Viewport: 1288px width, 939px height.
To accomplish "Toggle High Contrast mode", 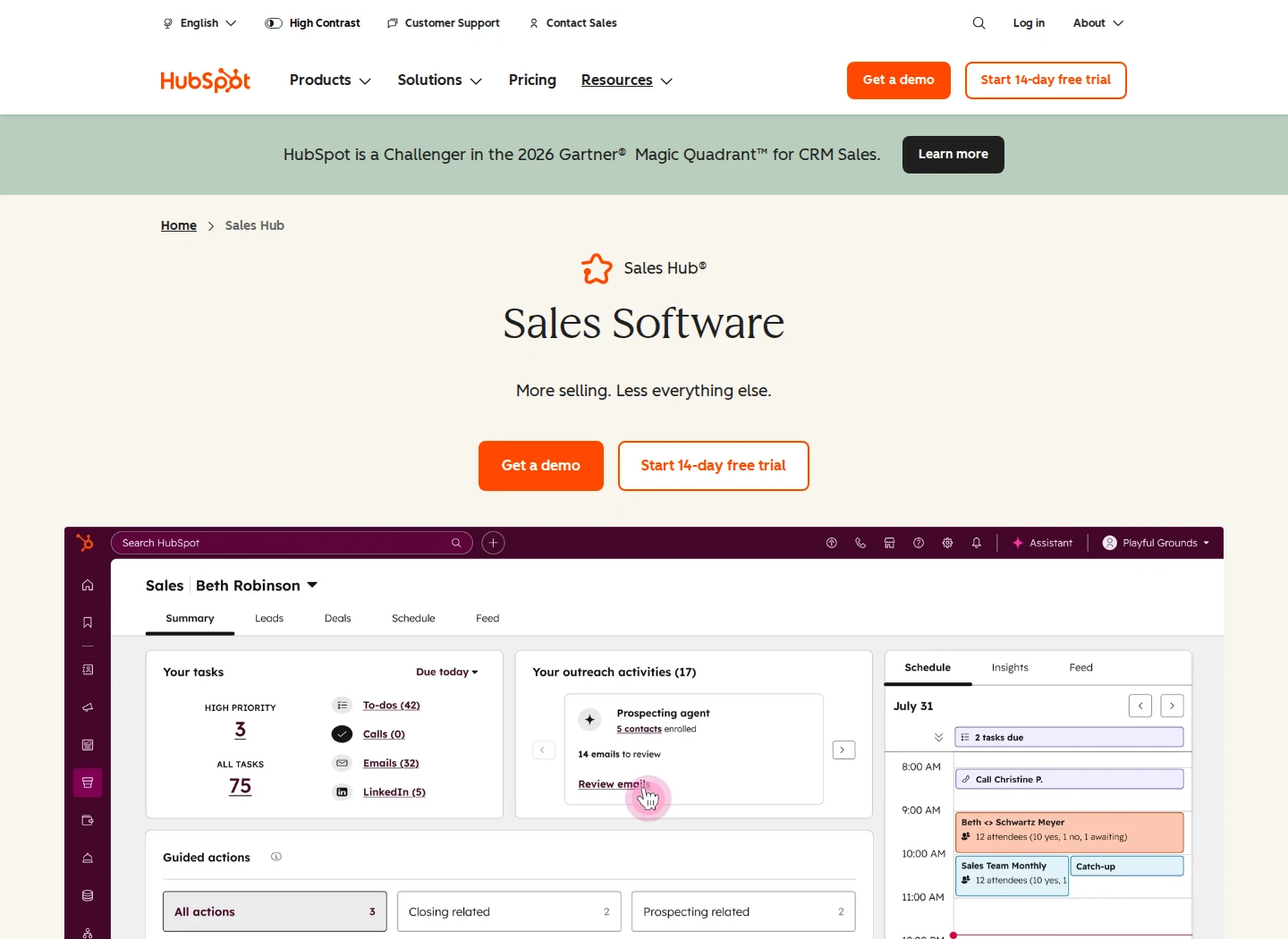I will click(312, 23).
